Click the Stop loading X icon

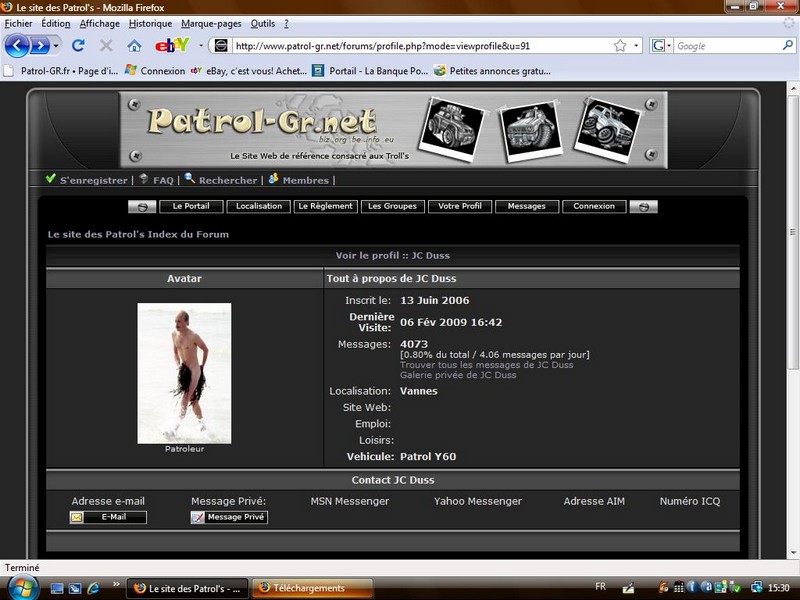pos(106,46)
